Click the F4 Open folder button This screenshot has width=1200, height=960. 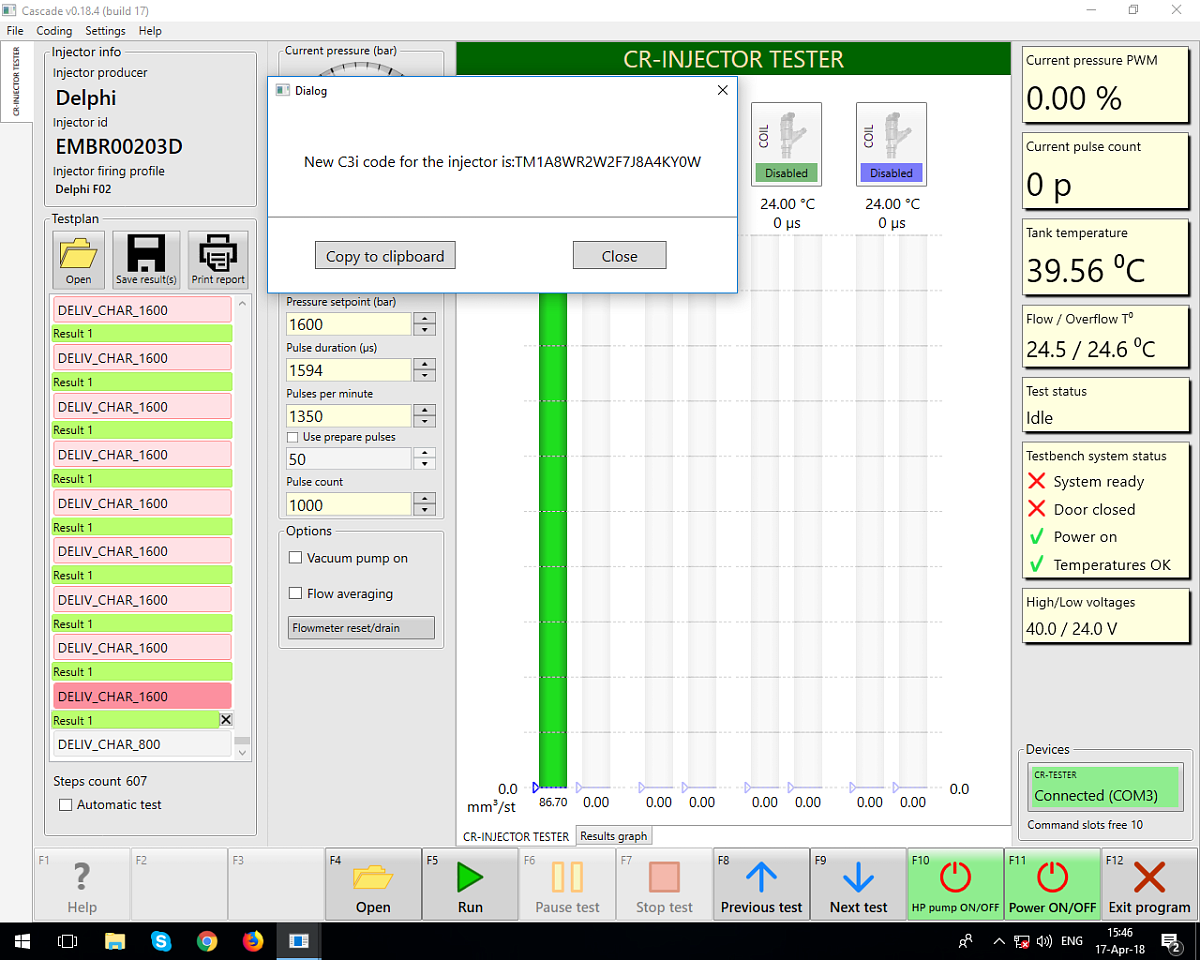tap(373, 884)
